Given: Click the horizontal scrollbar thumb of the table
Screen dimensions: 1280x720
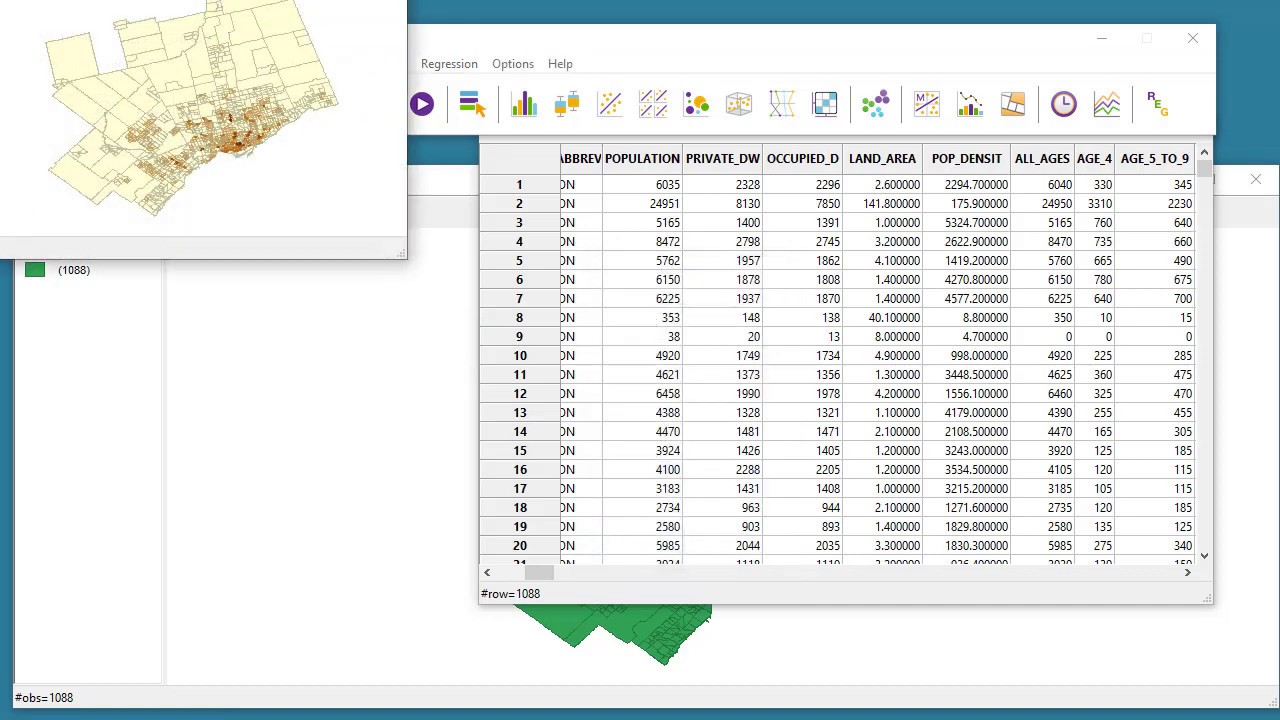Looking at the screenshot, I should 539,572.
